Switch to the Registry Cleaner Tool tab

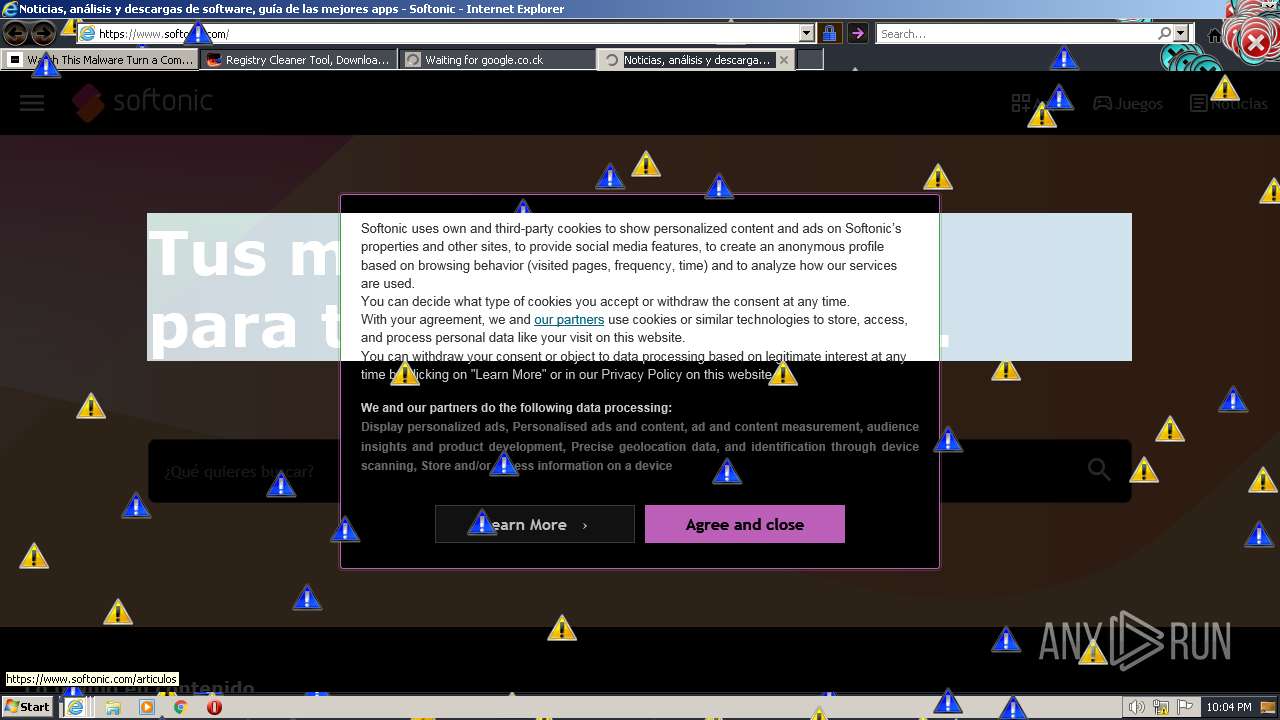click(298, 60)
